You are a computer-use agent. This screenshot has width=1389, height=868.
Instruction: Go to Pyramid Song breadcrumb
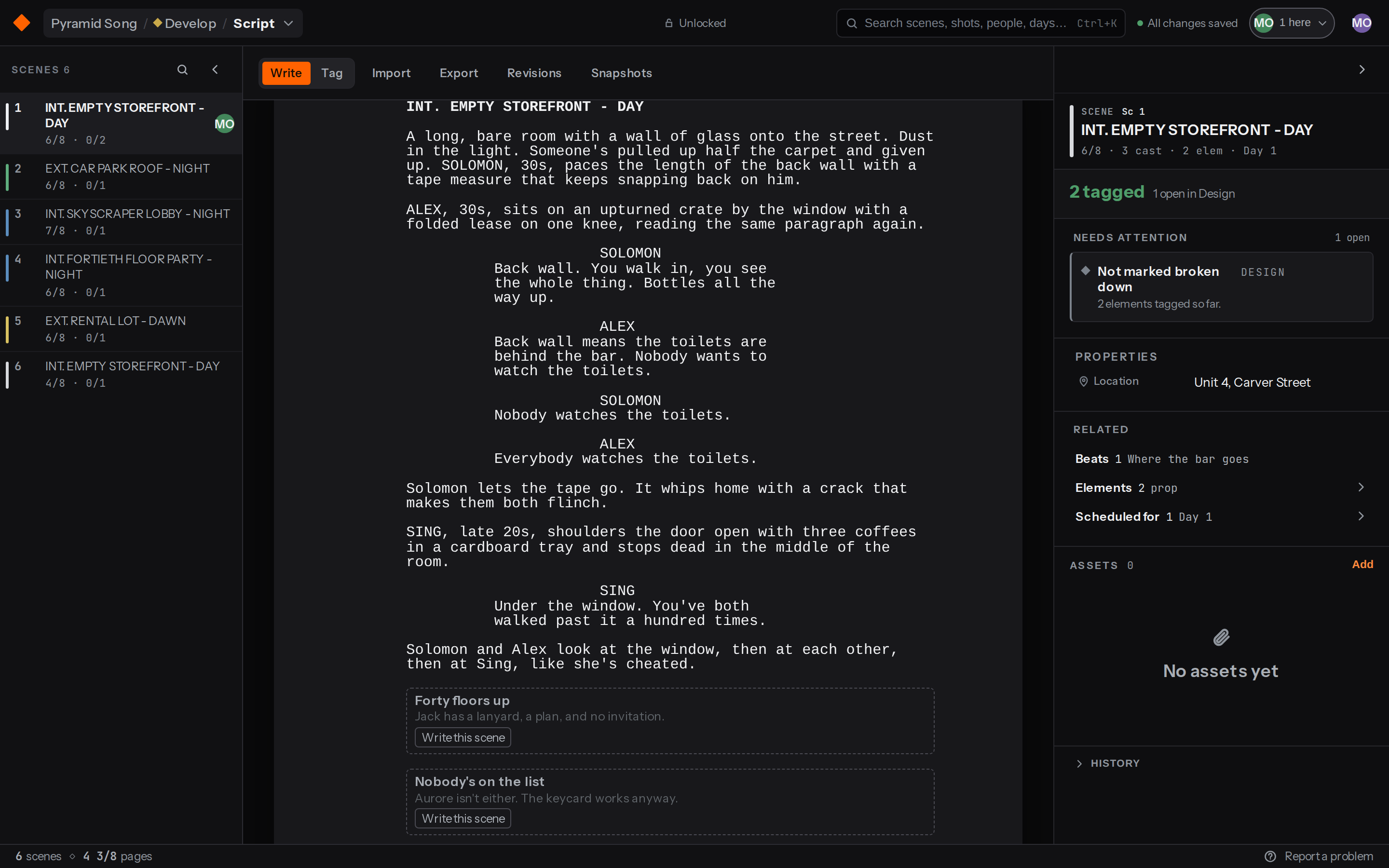click(94, 23)
